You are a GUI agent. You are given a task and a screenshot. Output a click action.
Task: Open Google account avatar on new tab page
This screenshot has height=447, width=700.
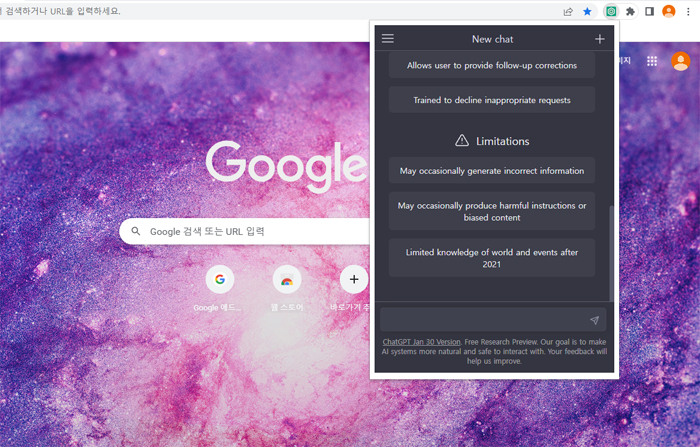click(680, 61)
